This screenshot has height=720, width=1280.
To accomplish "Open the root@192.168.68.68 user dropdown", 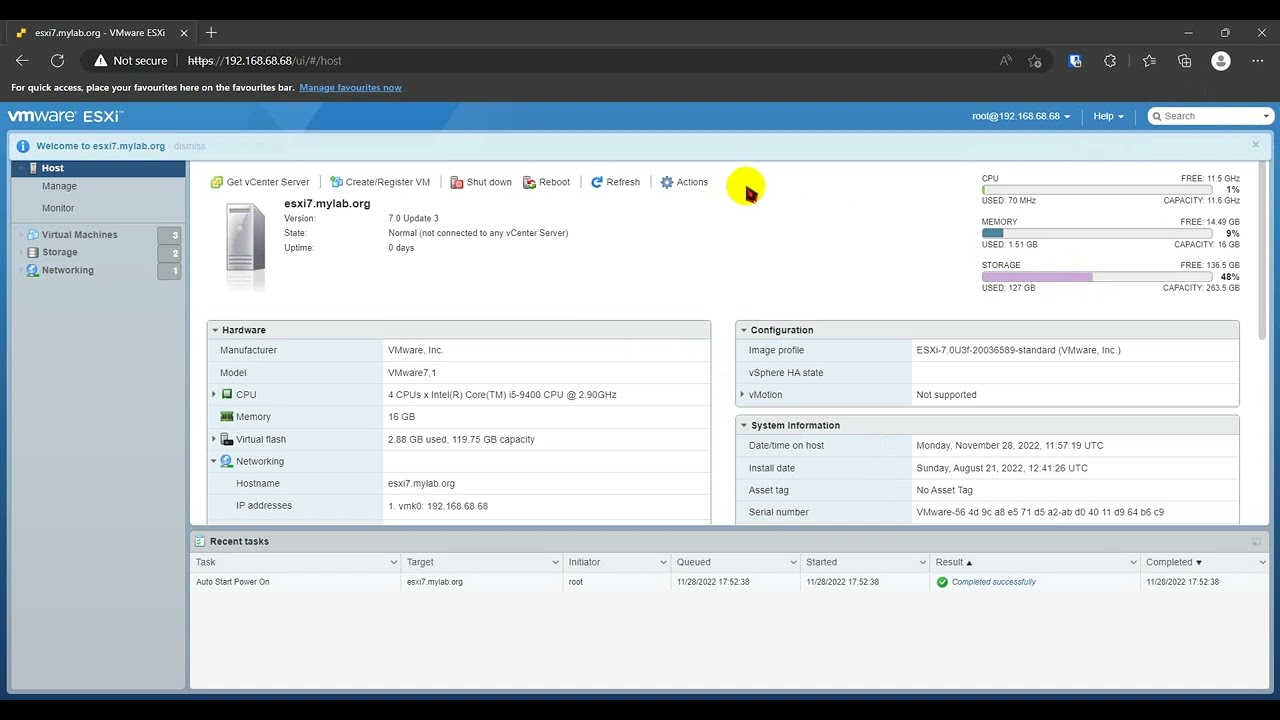I will click(1021, 116).
